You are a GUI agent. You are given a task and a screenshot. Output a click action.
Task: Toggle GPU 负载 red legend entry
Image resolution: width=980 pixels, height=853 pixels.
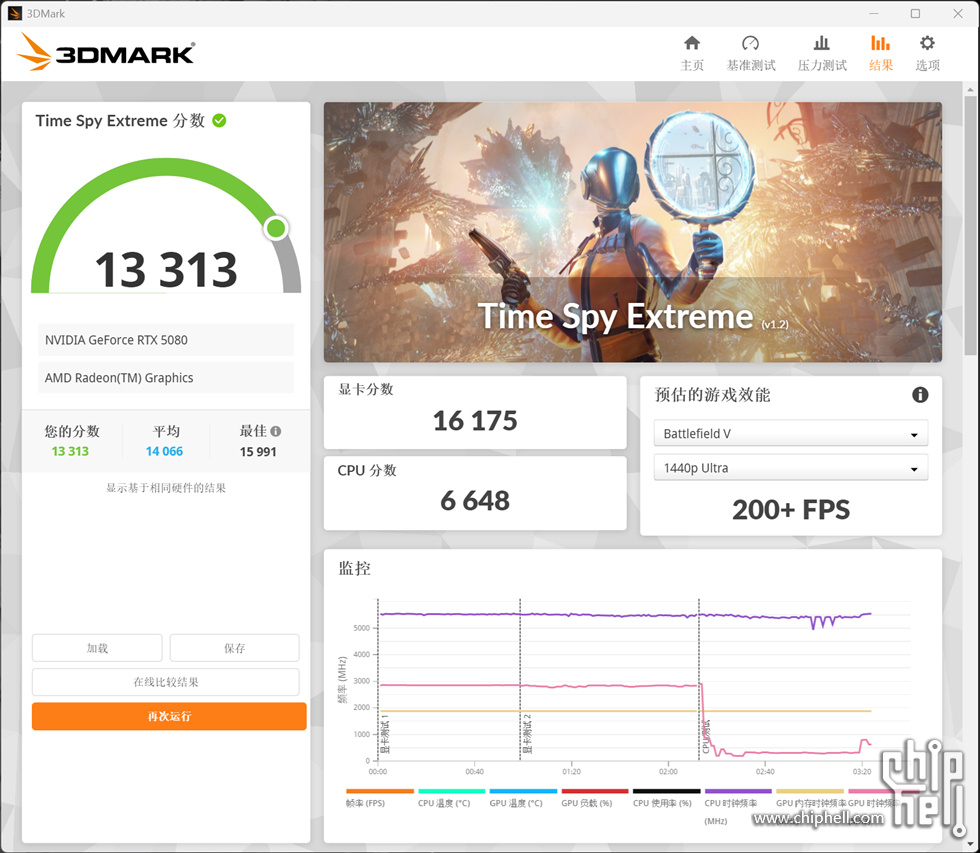point(594,798)
